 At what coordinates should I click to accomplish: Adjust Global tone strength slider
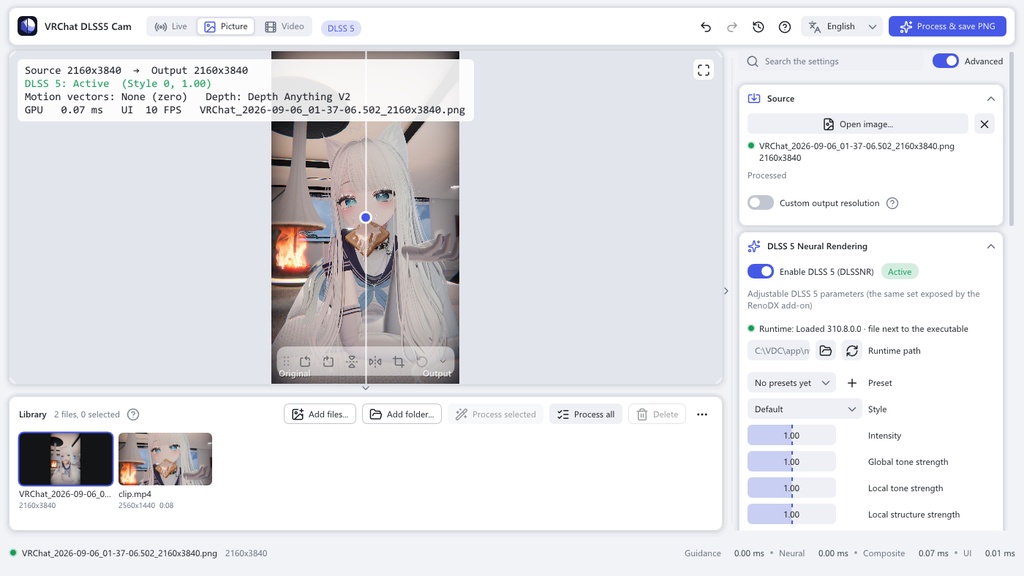[x=792, y=462]
